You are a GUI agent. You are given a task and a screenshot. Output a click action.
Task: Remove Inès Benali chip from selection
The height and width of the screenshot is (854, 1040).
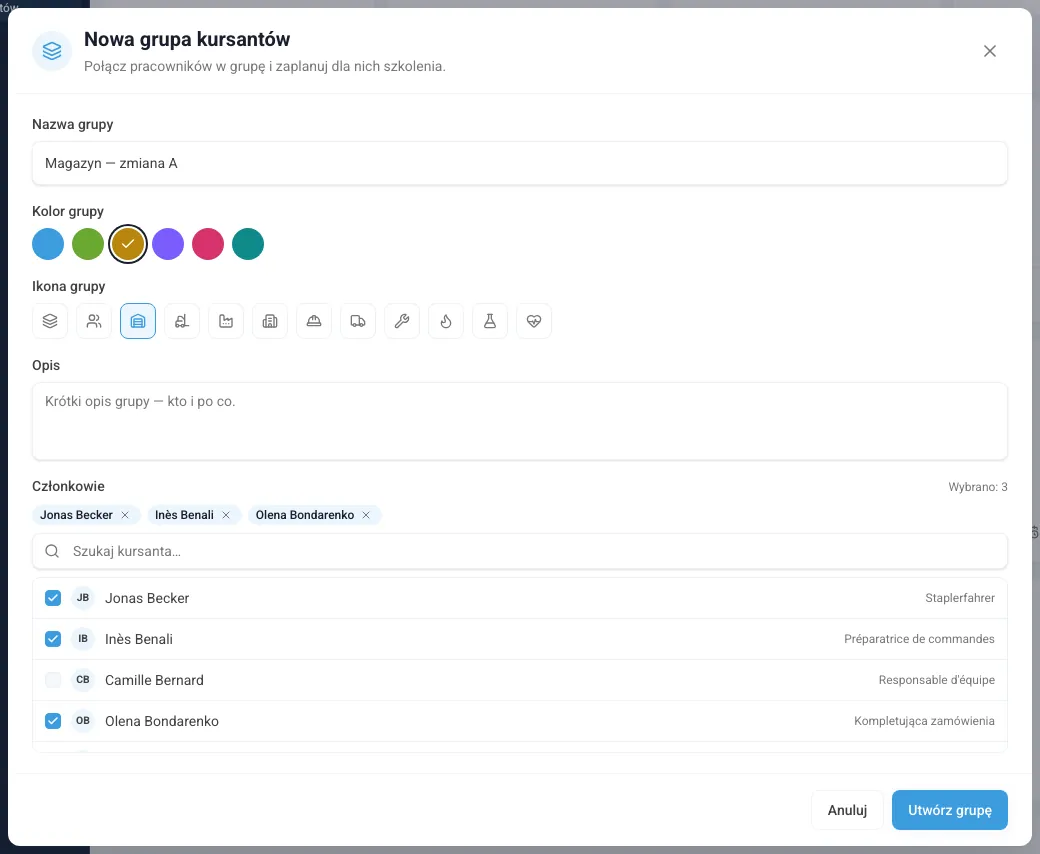(226, 515)
